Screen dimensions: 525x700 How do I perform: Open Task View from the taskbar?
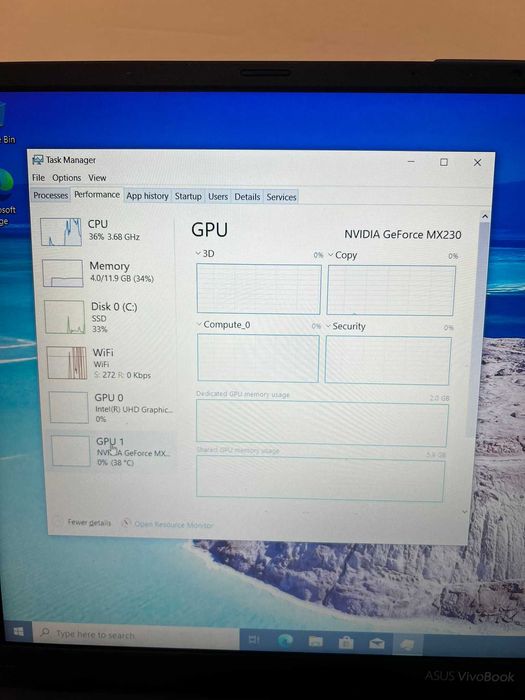[x=254, y=641]
